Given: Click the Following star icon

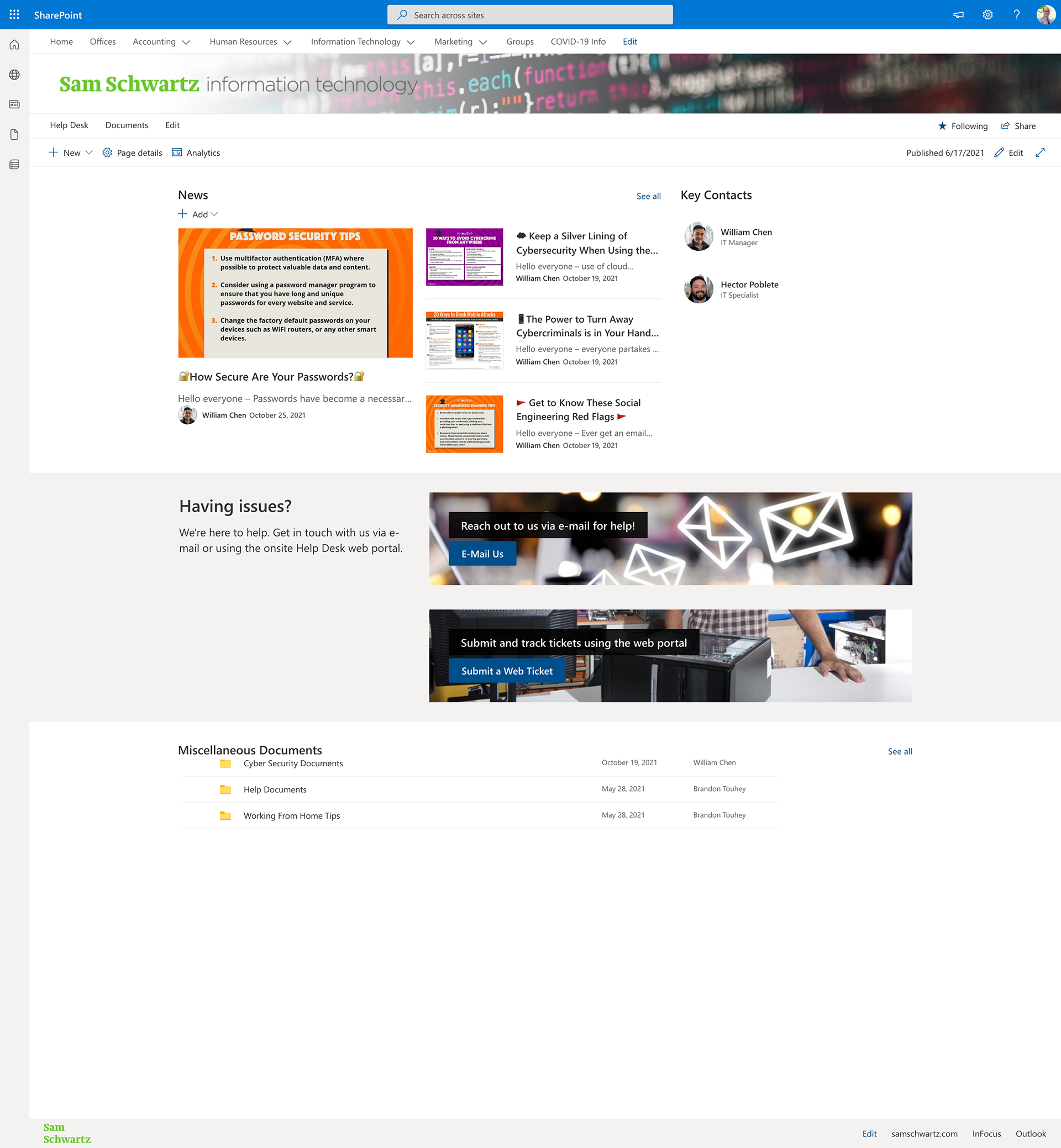Looking at the screenshot, I should (942, 126).
